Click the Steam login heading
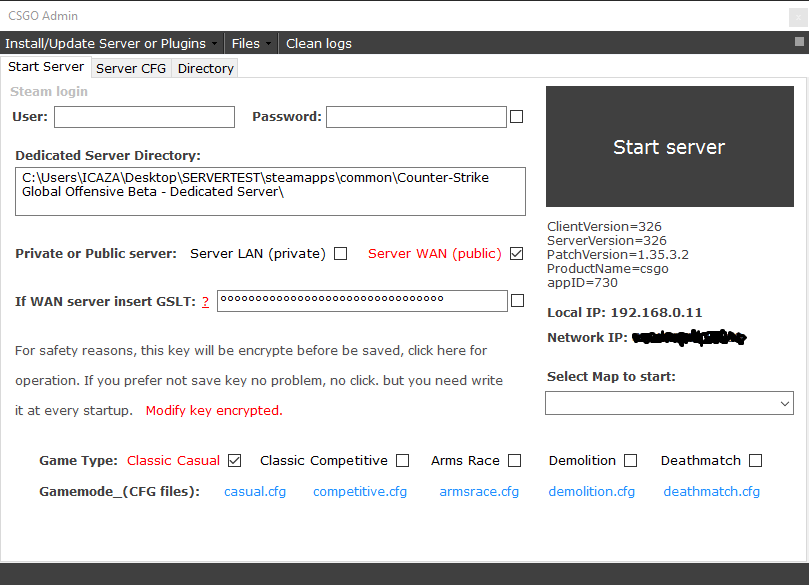This screenshot has width=809, height=585. point(49,92)
